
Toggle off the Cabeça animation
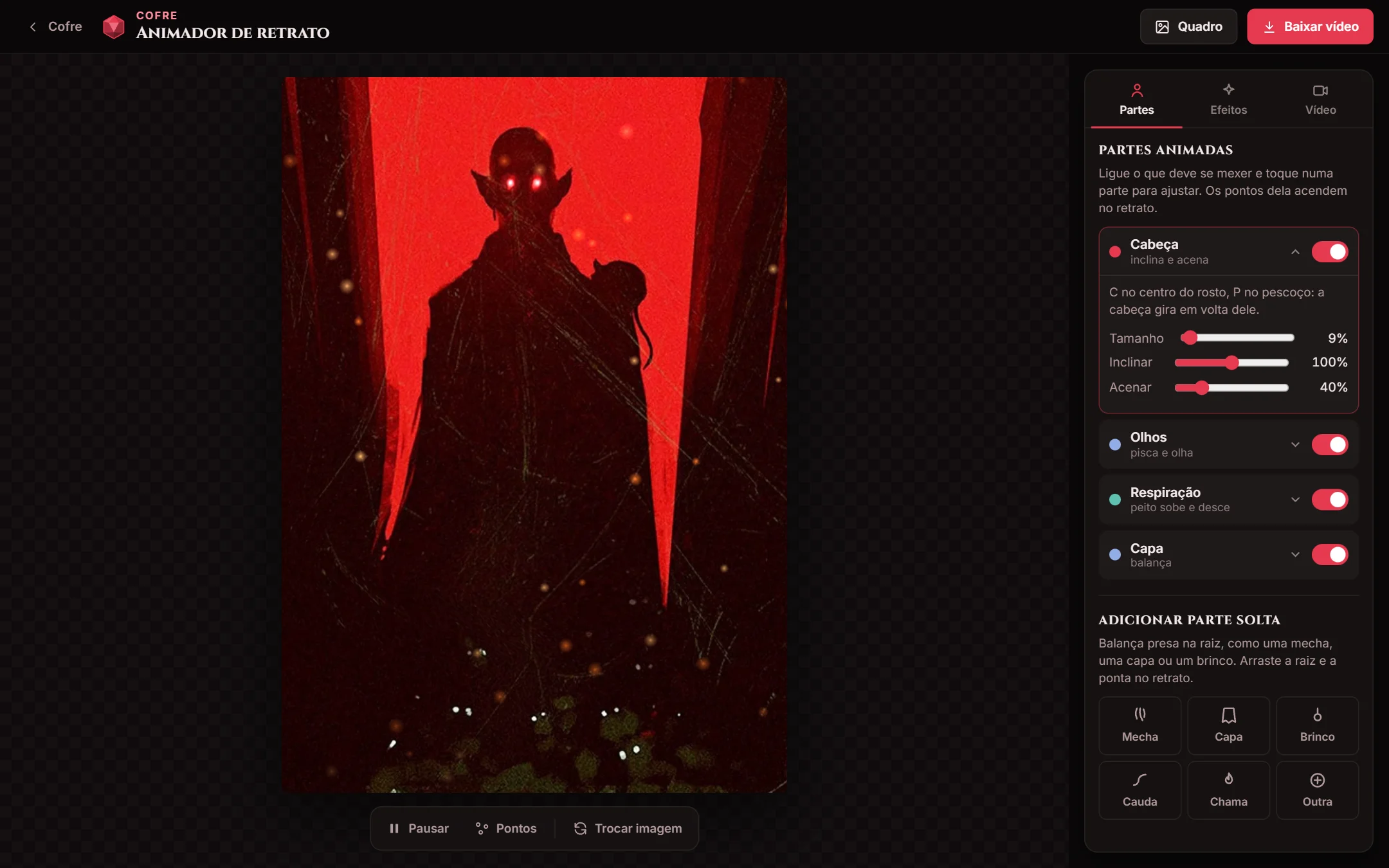[1330, 252]
